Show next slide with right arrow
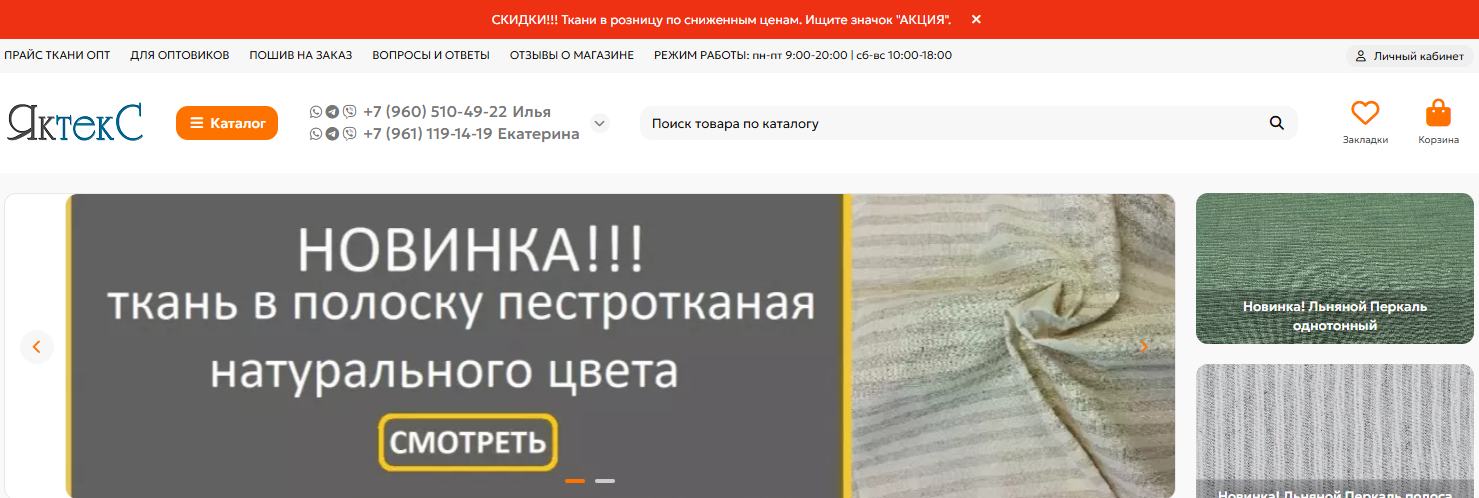The image size is (1479, 498). click(1143, 347)
